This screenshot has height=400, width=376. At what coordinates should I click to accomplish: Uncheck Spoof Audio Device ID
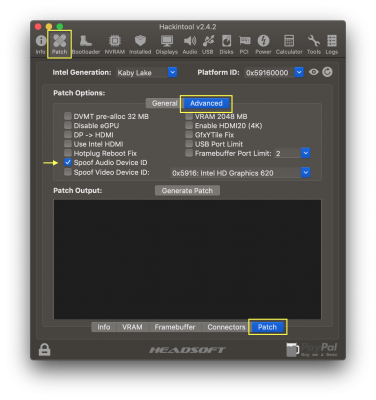tap(68, 162)
